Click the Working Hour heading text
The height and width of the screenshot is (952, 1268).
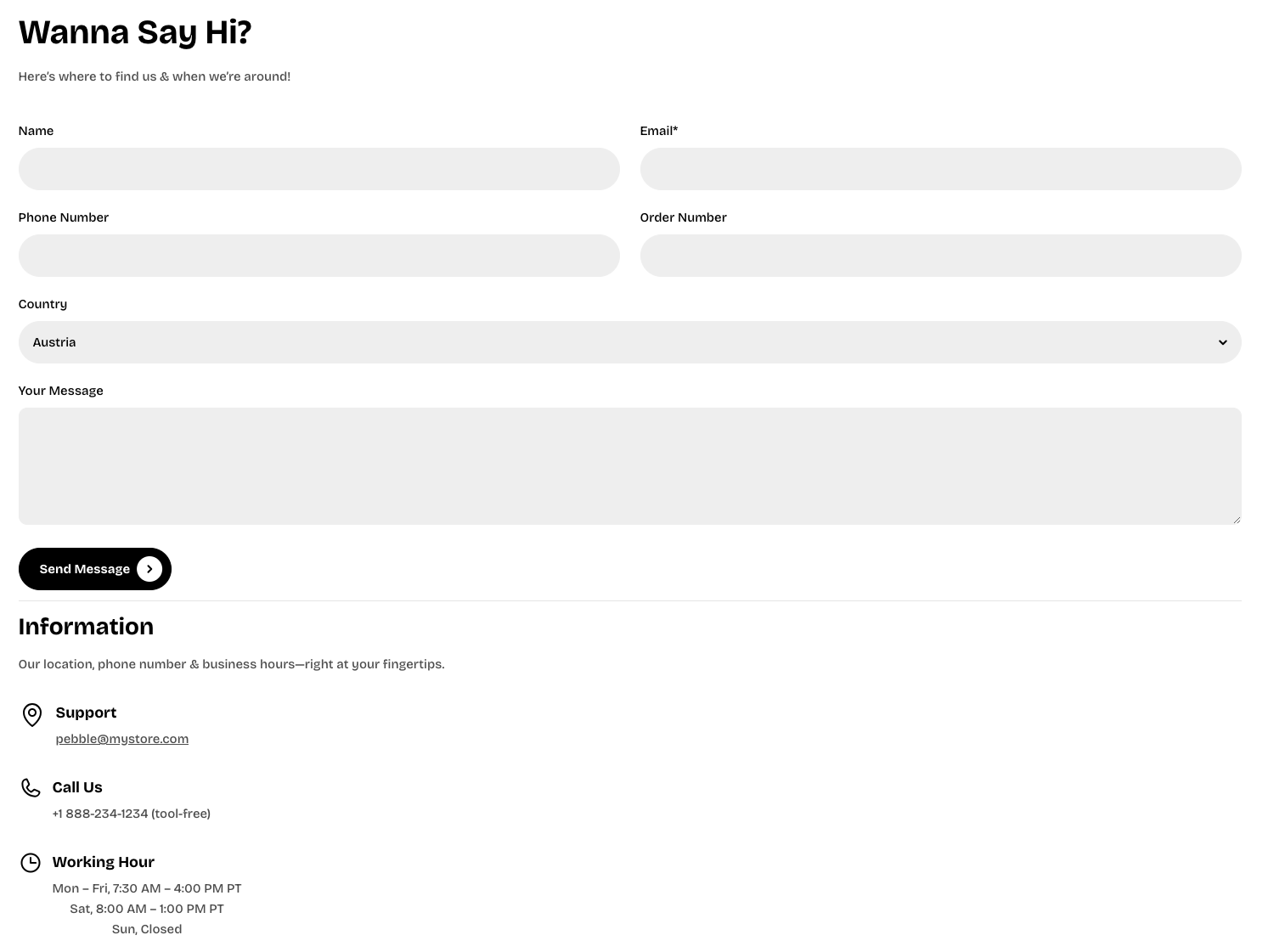click(x=104, y=862)
